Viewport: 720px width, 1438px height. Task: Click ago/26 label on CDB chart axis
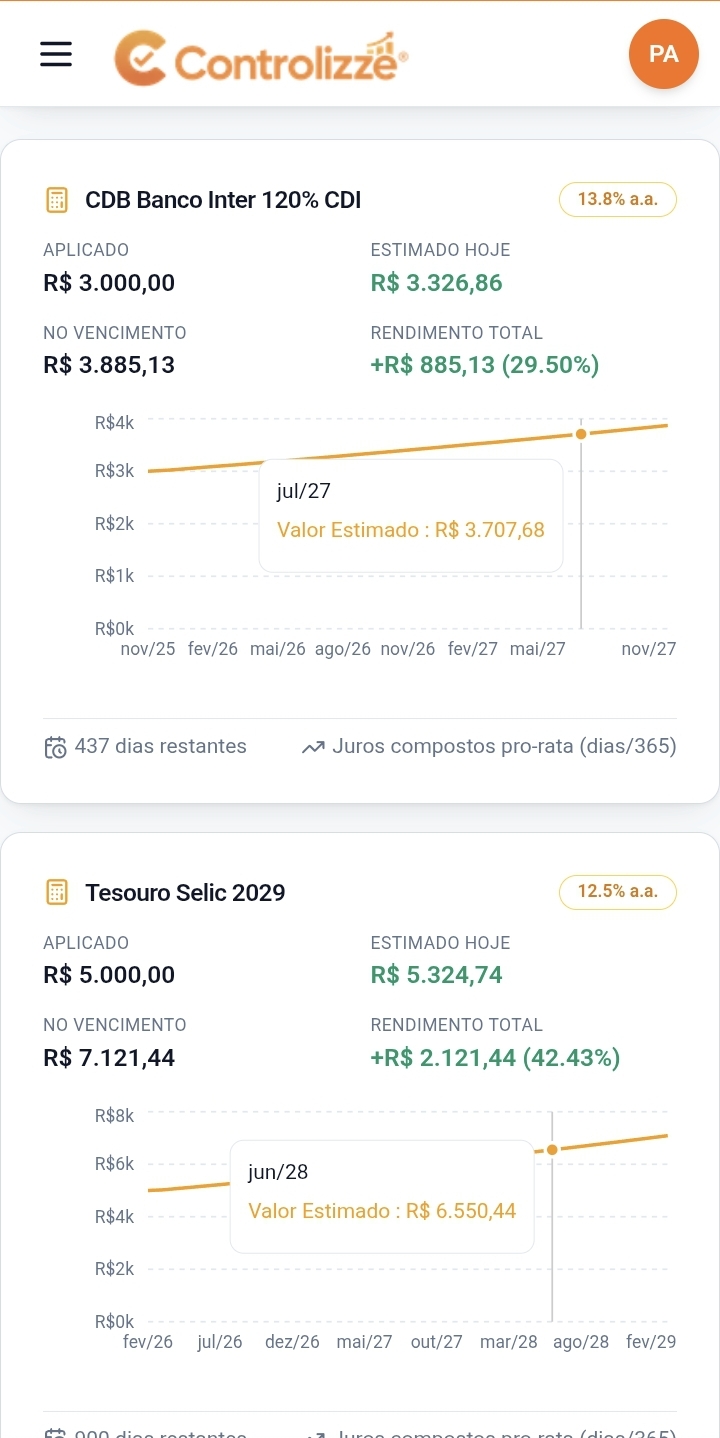pos(343,649)
